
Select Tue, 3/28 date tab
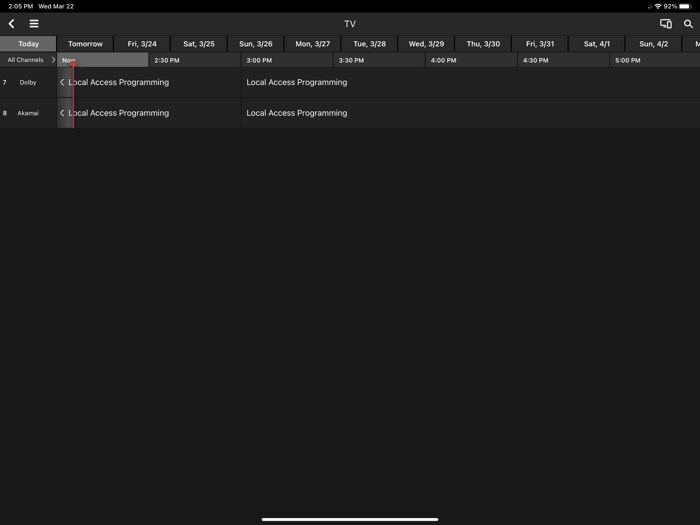click(x=369, y=44)
